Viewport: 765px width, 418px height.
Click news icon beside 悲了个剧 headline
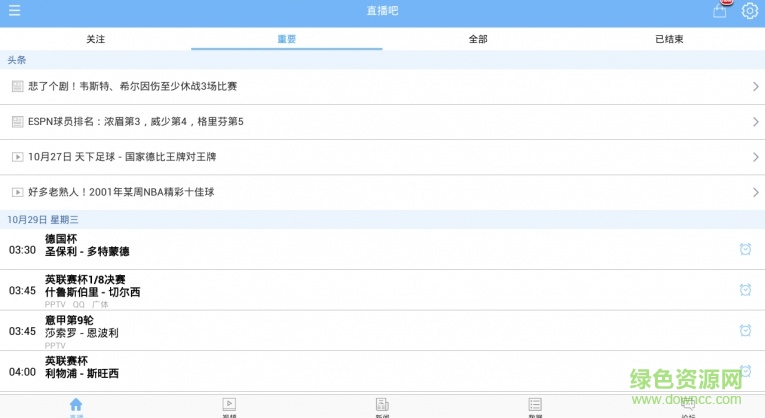[18, 87]
